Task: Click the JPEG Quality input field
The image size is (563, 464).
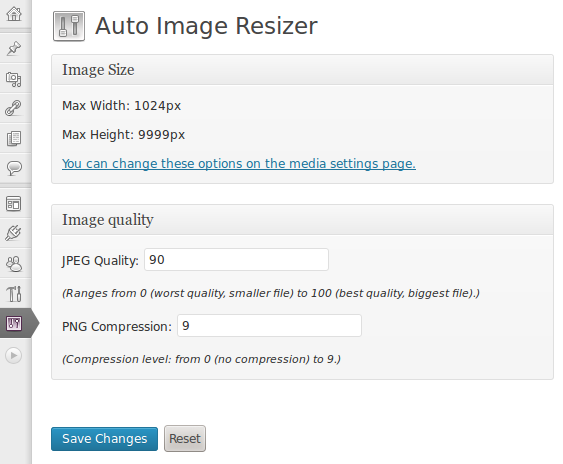Action: [x=236, y=260]
